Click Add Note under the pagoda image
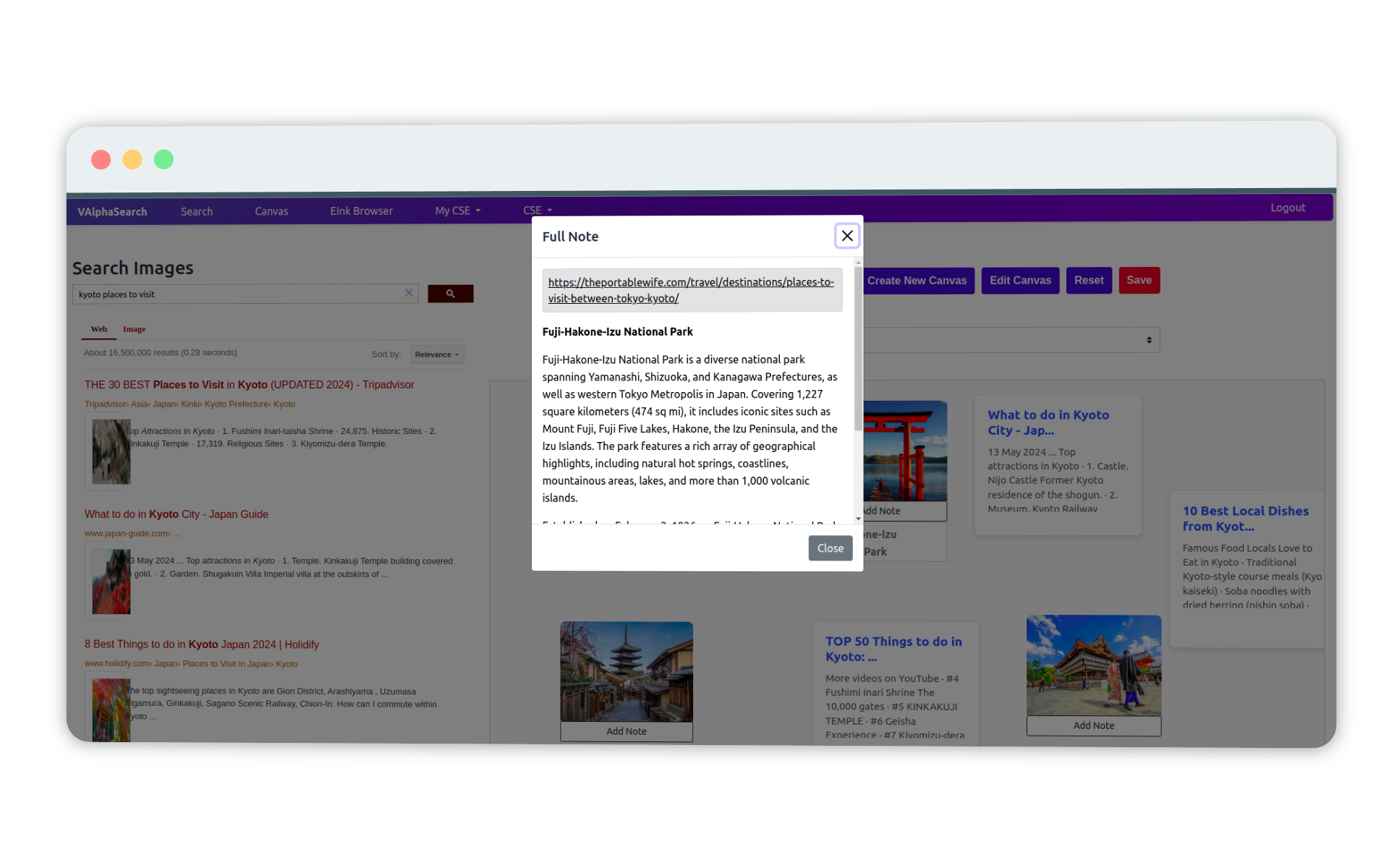This screenshot has width=1389, height=868. pos(626,731)
